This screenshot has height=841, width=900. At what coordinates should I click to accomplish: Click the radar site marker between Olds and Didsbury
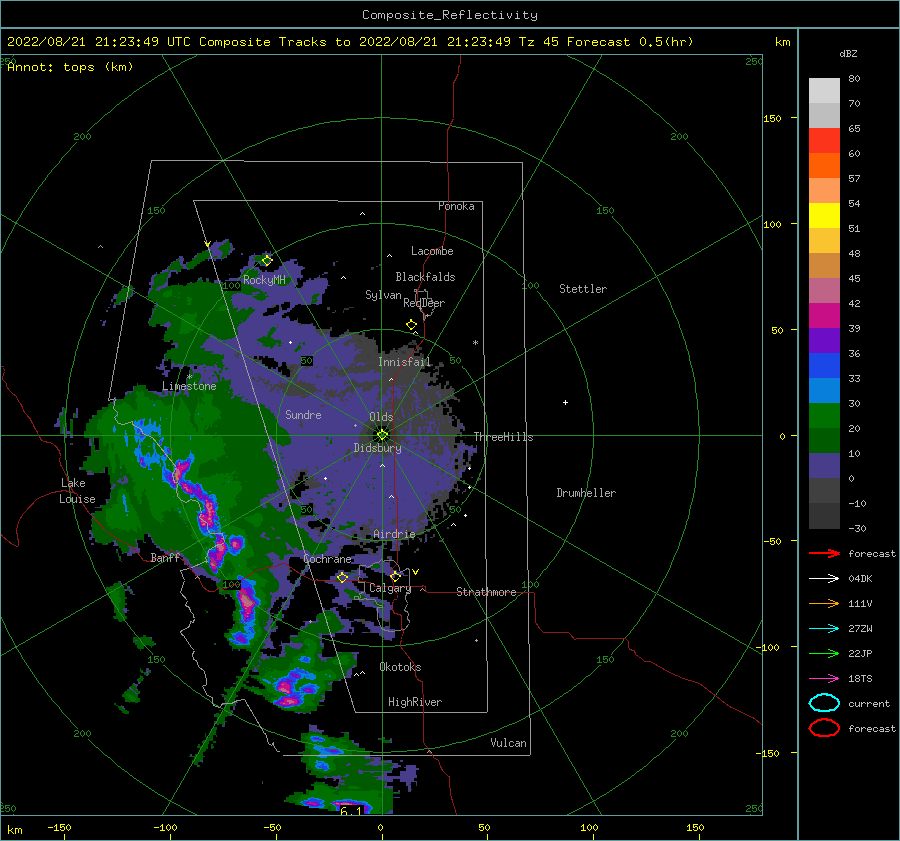pyautogui.click(x=382, y=435)
